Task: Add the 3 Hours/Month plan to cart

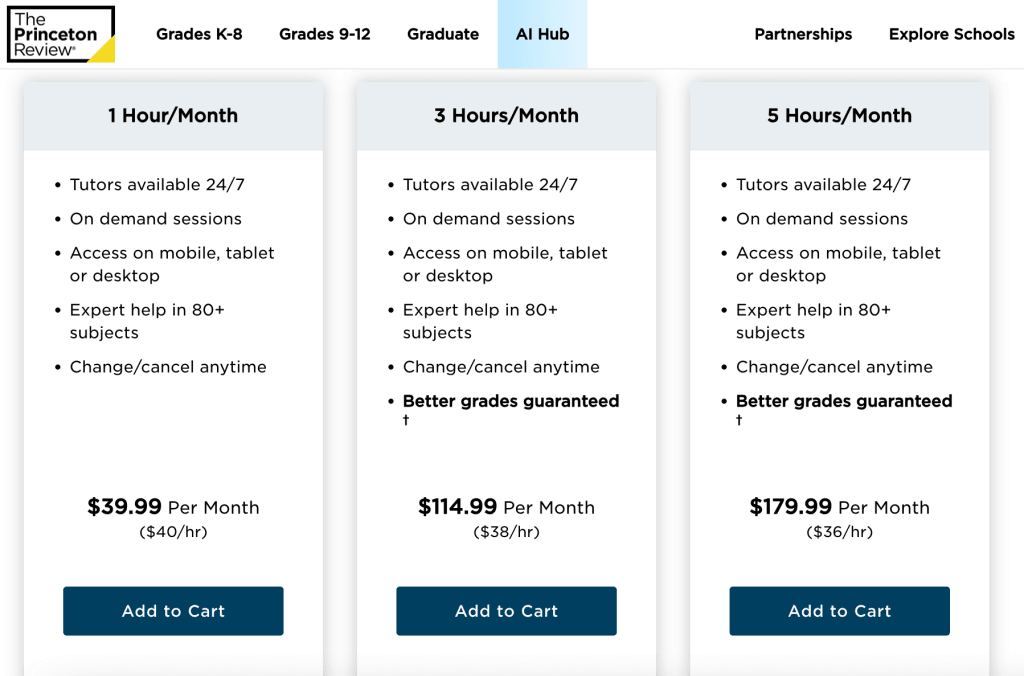Action: click(506, 611)
